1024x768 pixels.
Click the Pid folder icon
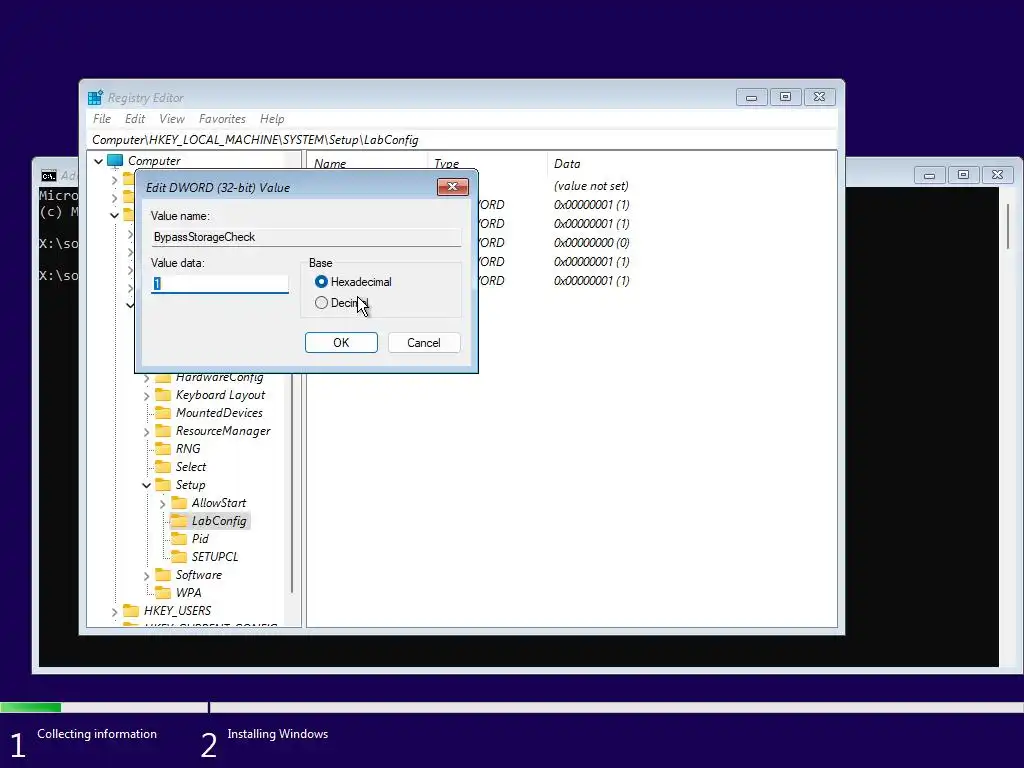(179, 539)
